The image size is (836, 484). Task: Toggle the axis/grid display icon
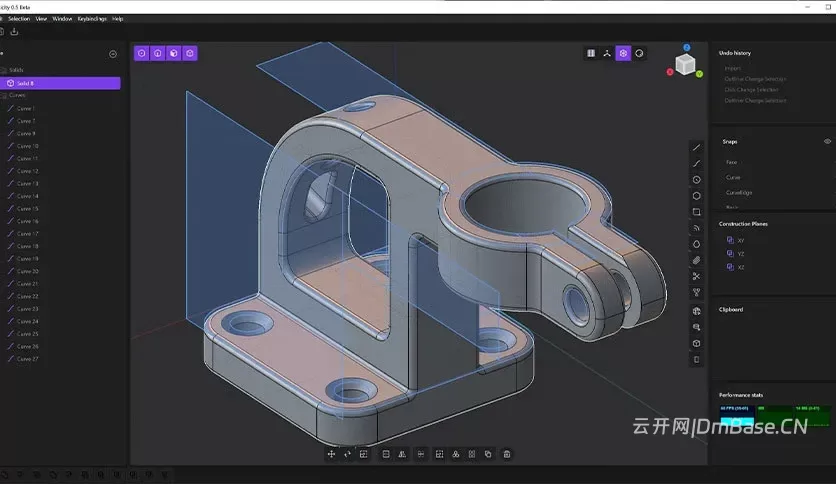(607, 53)
